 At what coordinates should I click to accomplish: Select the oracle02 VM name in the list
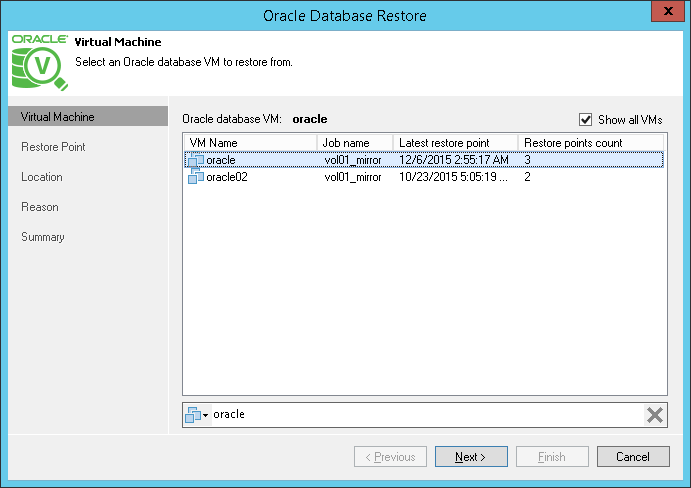[x=227, y=177]
